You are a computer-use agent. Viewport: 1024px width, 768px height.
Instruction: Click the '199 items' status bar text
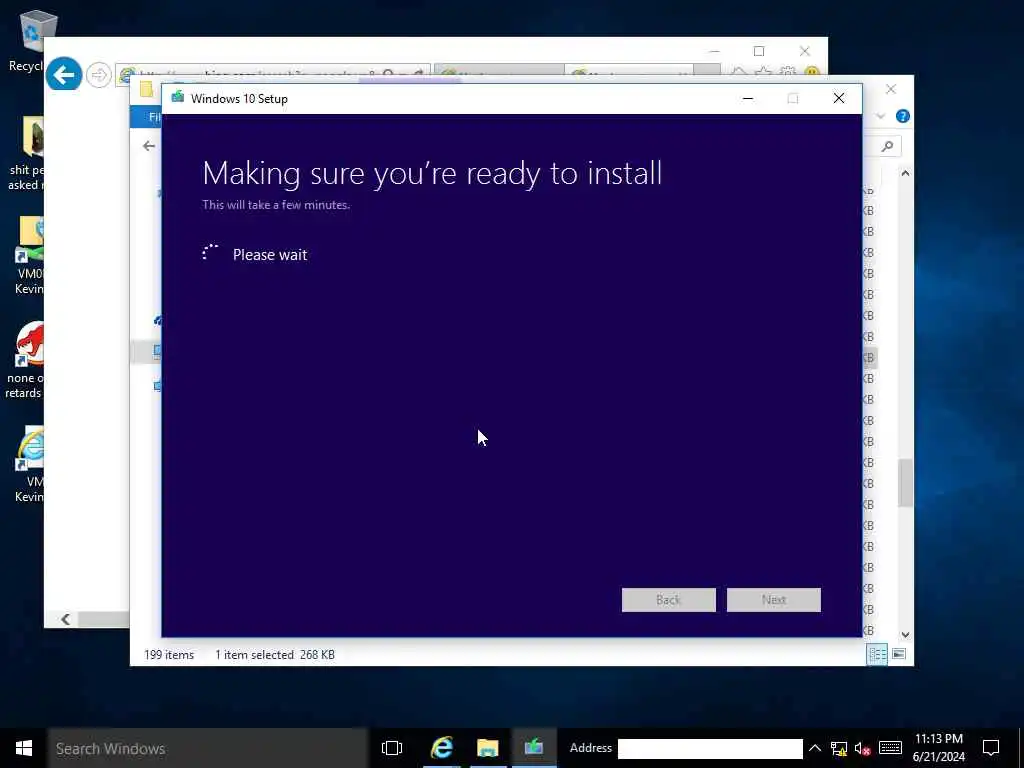tap(169, 654)
